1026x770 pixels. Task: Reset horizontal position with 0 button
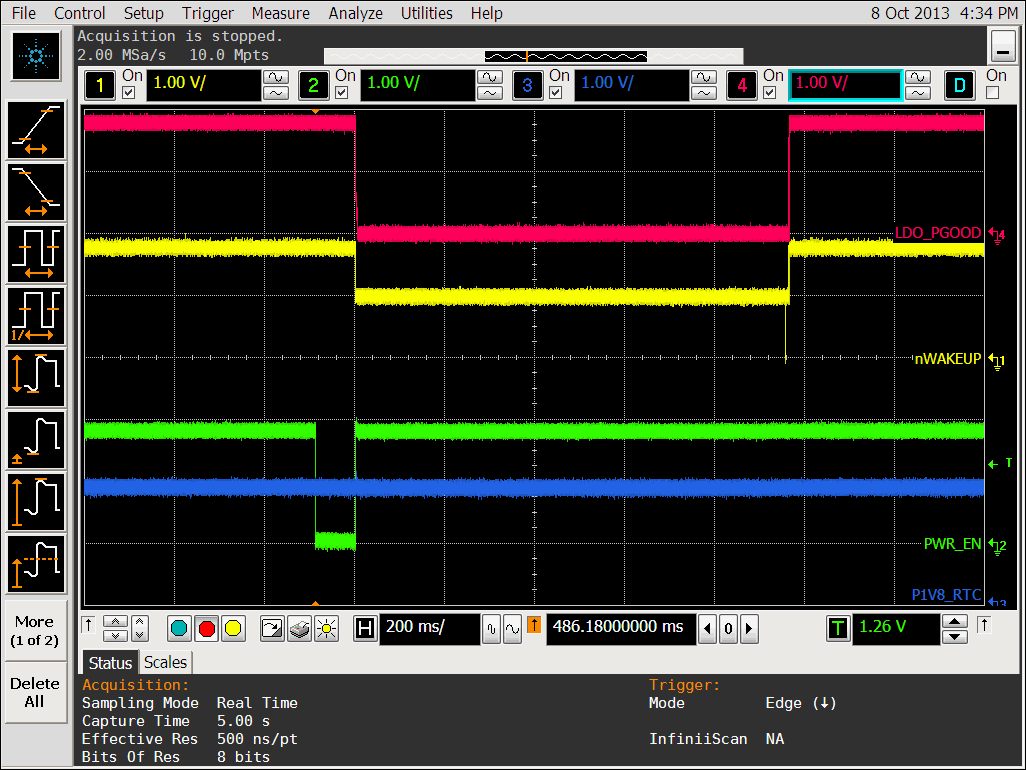(728, 629)
